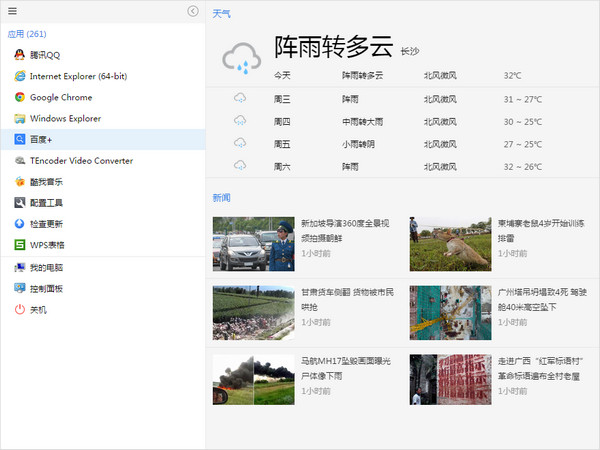Open the hamburger menu icon
Viewport: 600px width, 450px height.
click(x=12, y=11)
